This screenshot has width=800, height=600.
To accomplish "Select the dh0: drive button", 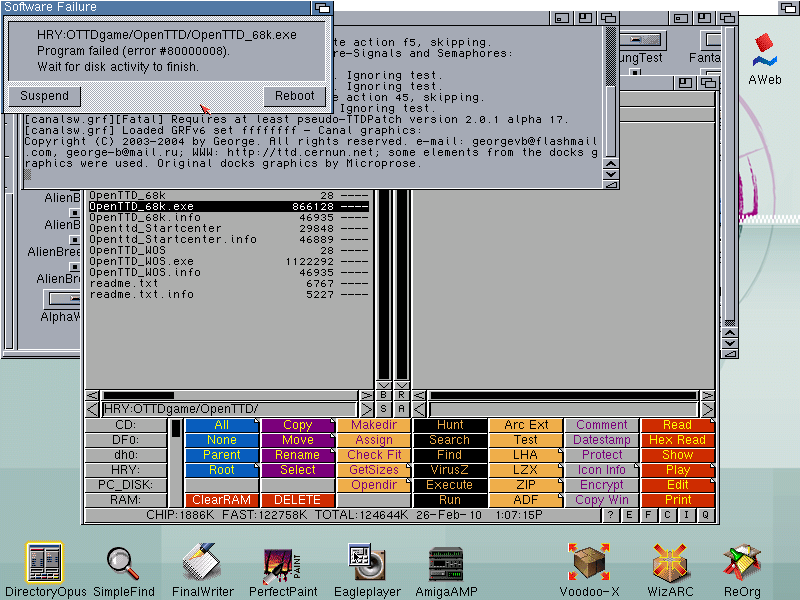I will (x=126, y=455).
